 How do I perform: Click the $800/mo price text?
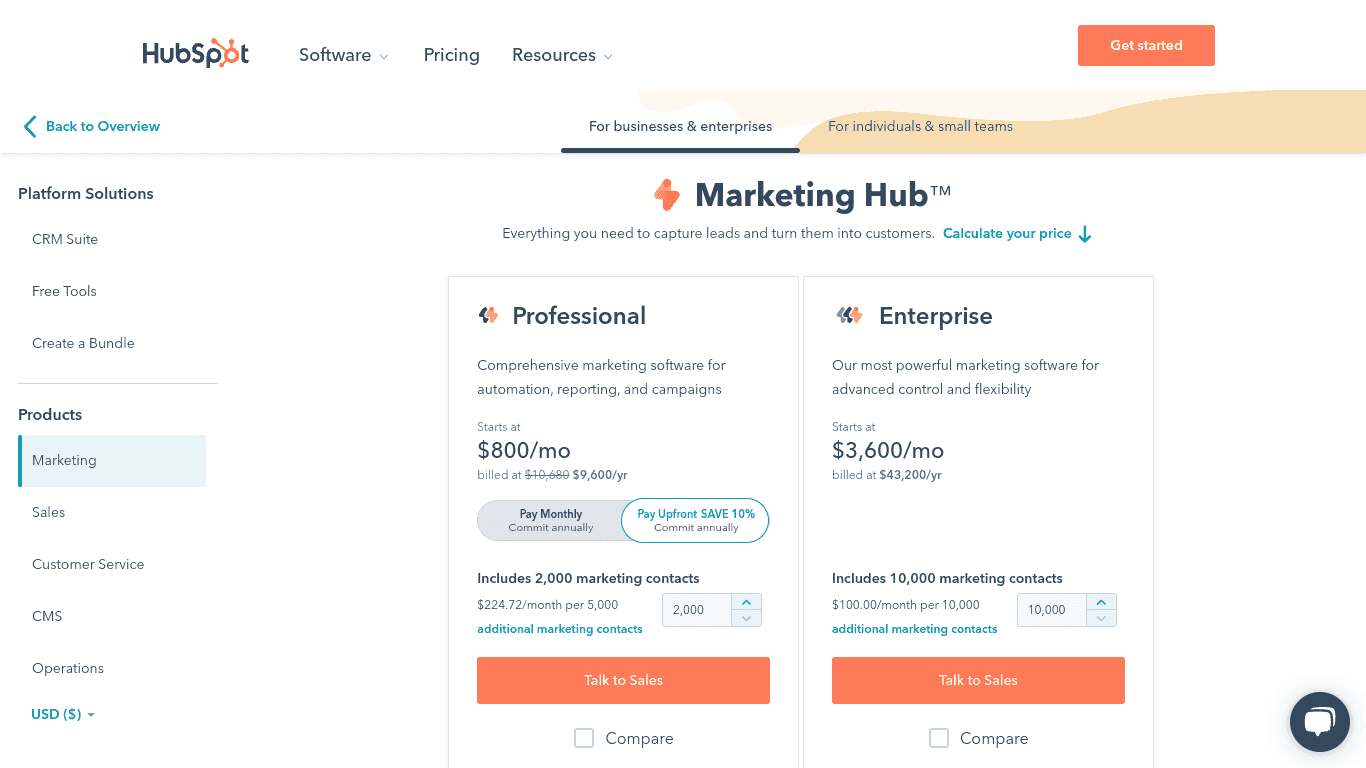[524, 450]
